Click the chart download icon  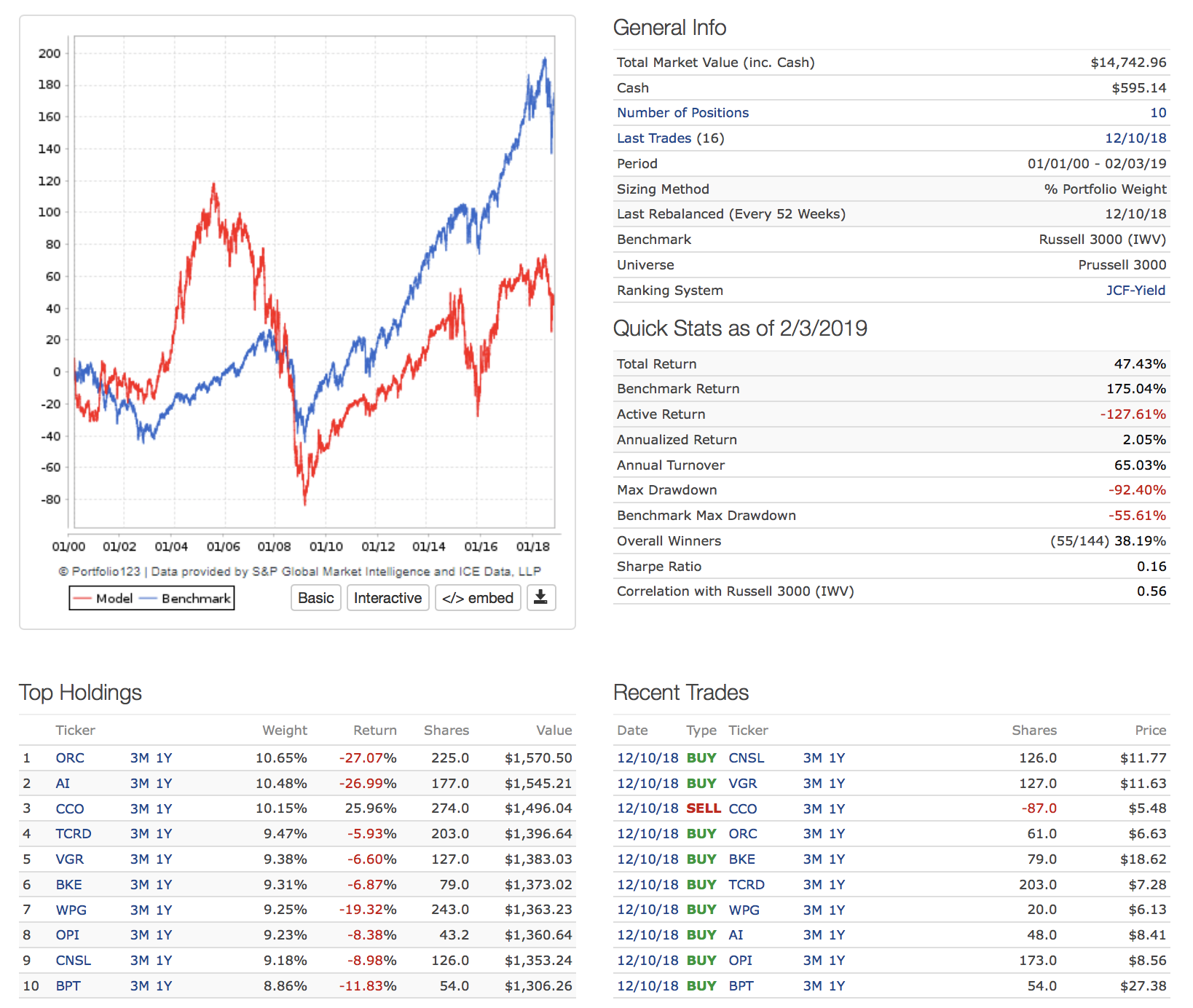[540, 598]
